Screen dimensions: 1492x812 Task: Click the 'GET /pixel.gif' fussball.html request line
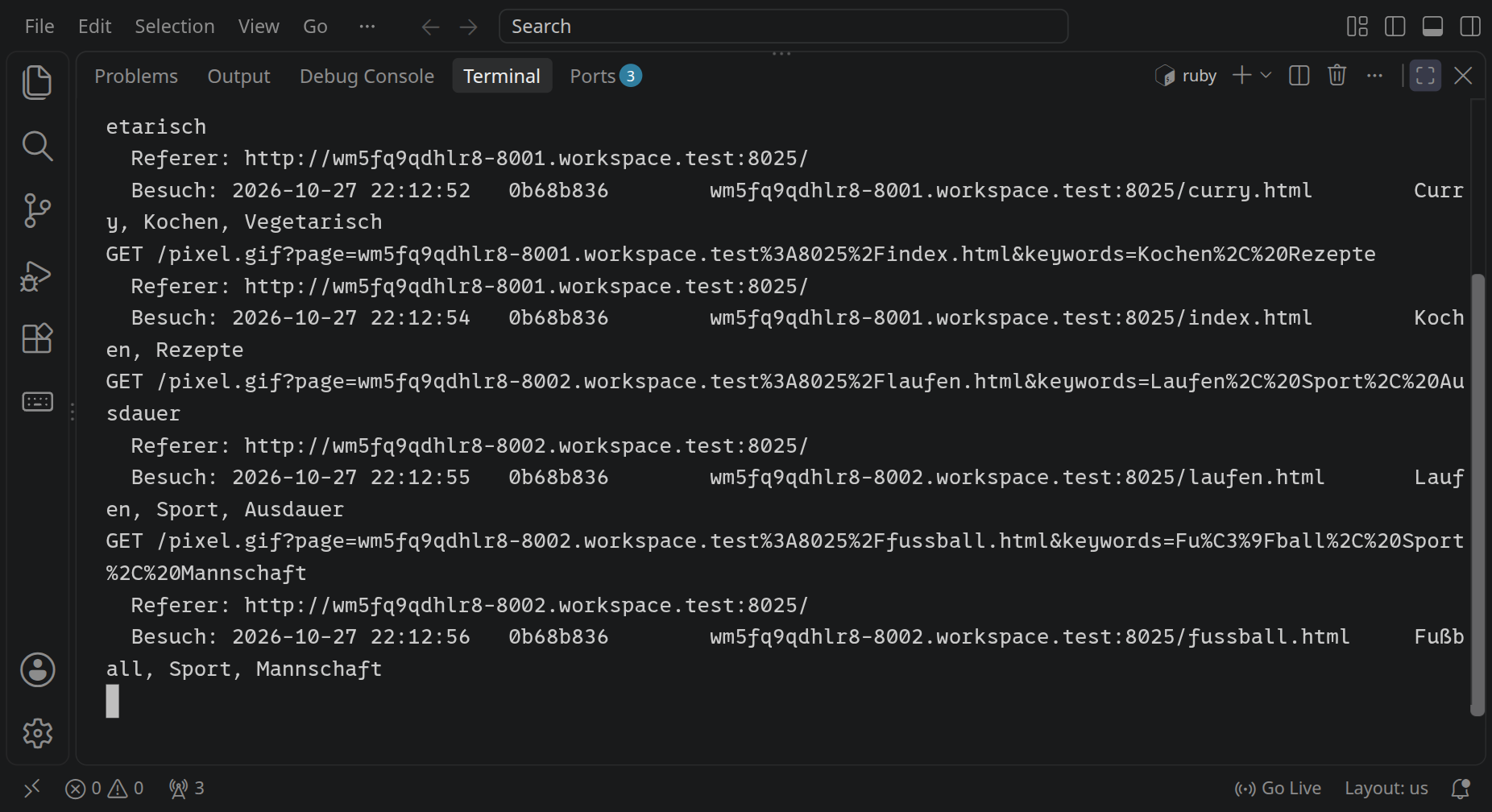(785, 541)
